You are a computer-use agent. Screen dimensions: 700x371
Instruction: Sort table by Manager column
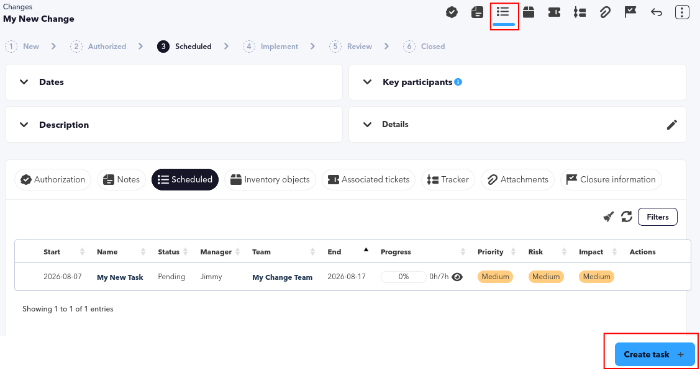[238, 252]
